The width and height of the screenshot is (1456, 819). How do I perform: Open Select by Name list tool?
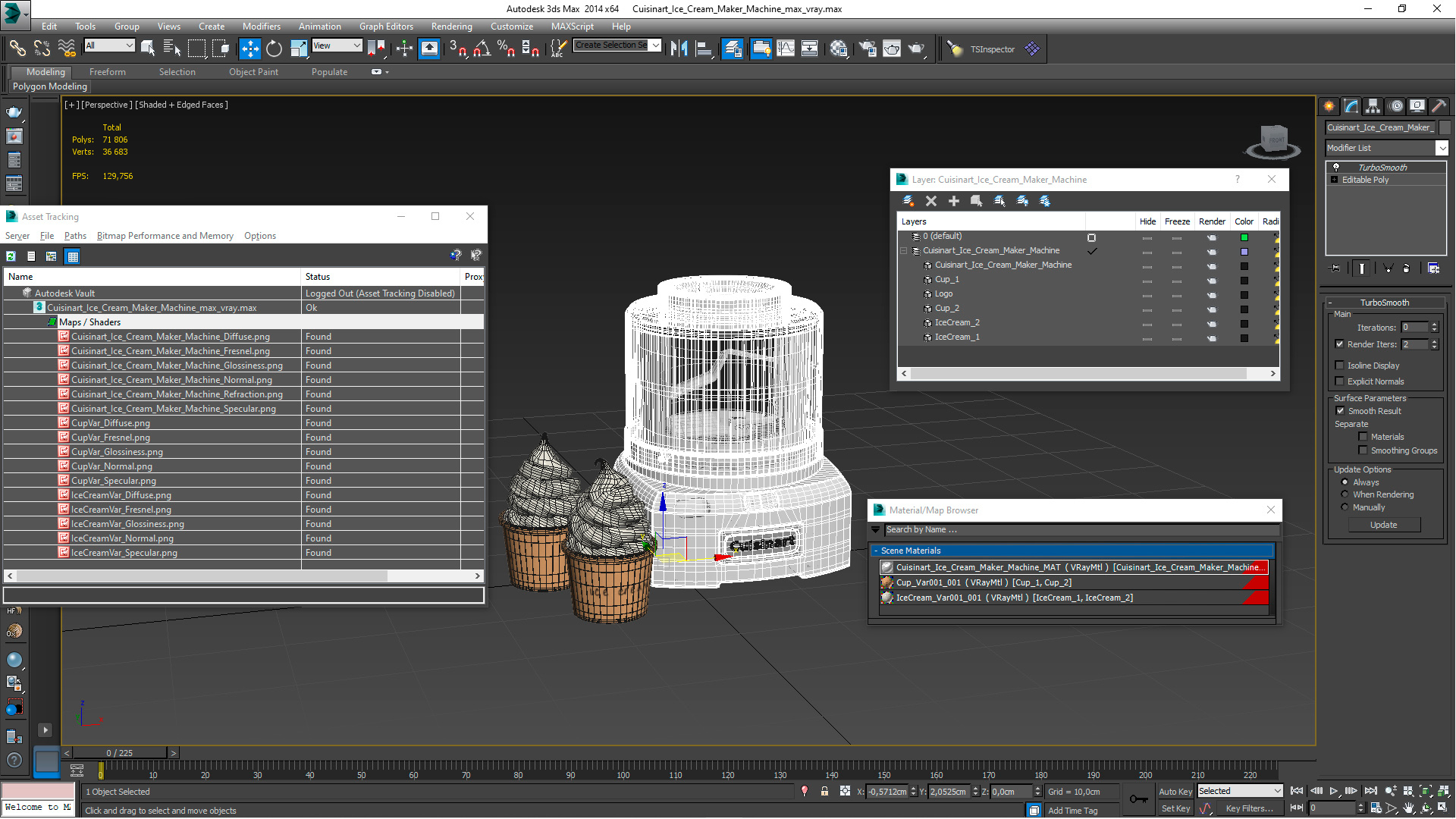click(172, 49)
